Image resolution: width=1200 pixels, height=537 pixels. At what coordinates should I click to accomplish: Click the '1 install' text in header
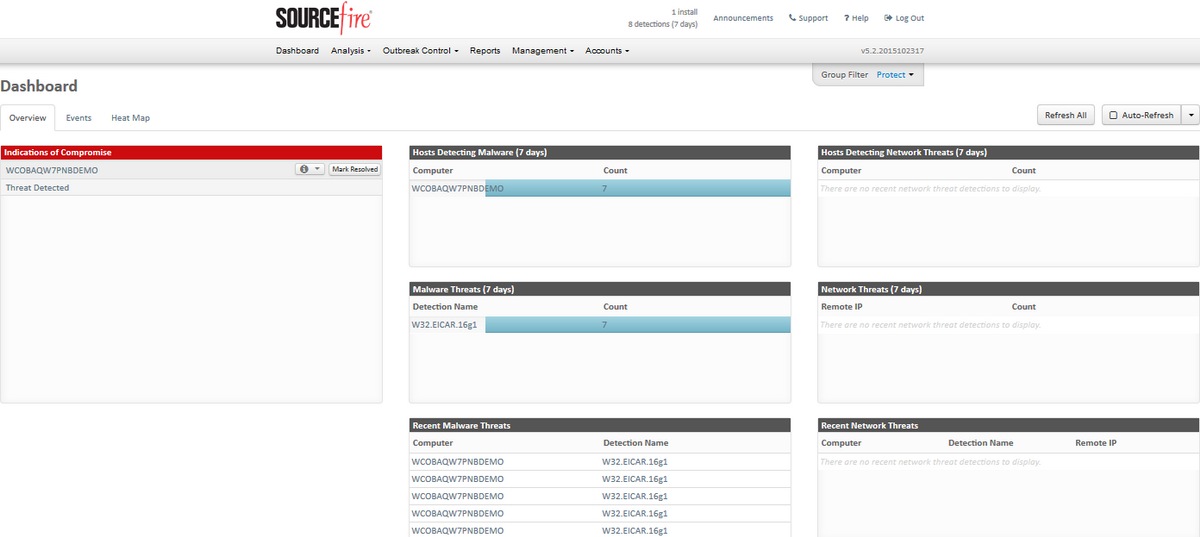pyautogui.click(x=685, y=11)
